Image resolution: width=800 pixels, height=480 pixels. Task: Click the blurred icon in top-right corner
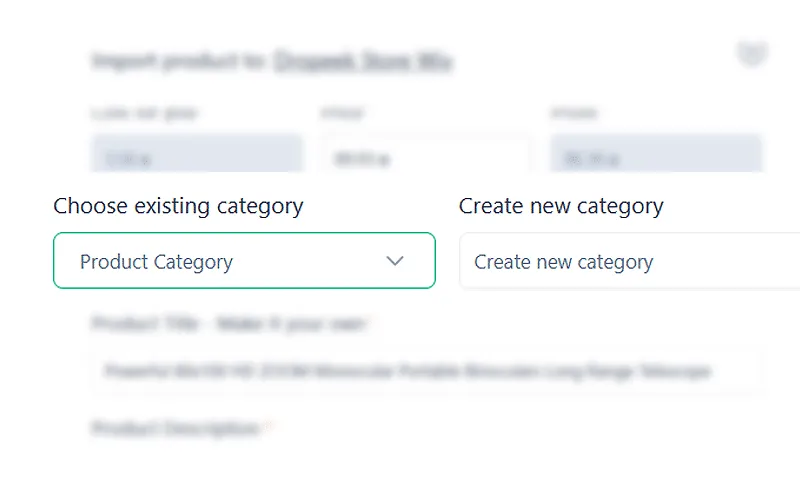(x=751, y=54)
